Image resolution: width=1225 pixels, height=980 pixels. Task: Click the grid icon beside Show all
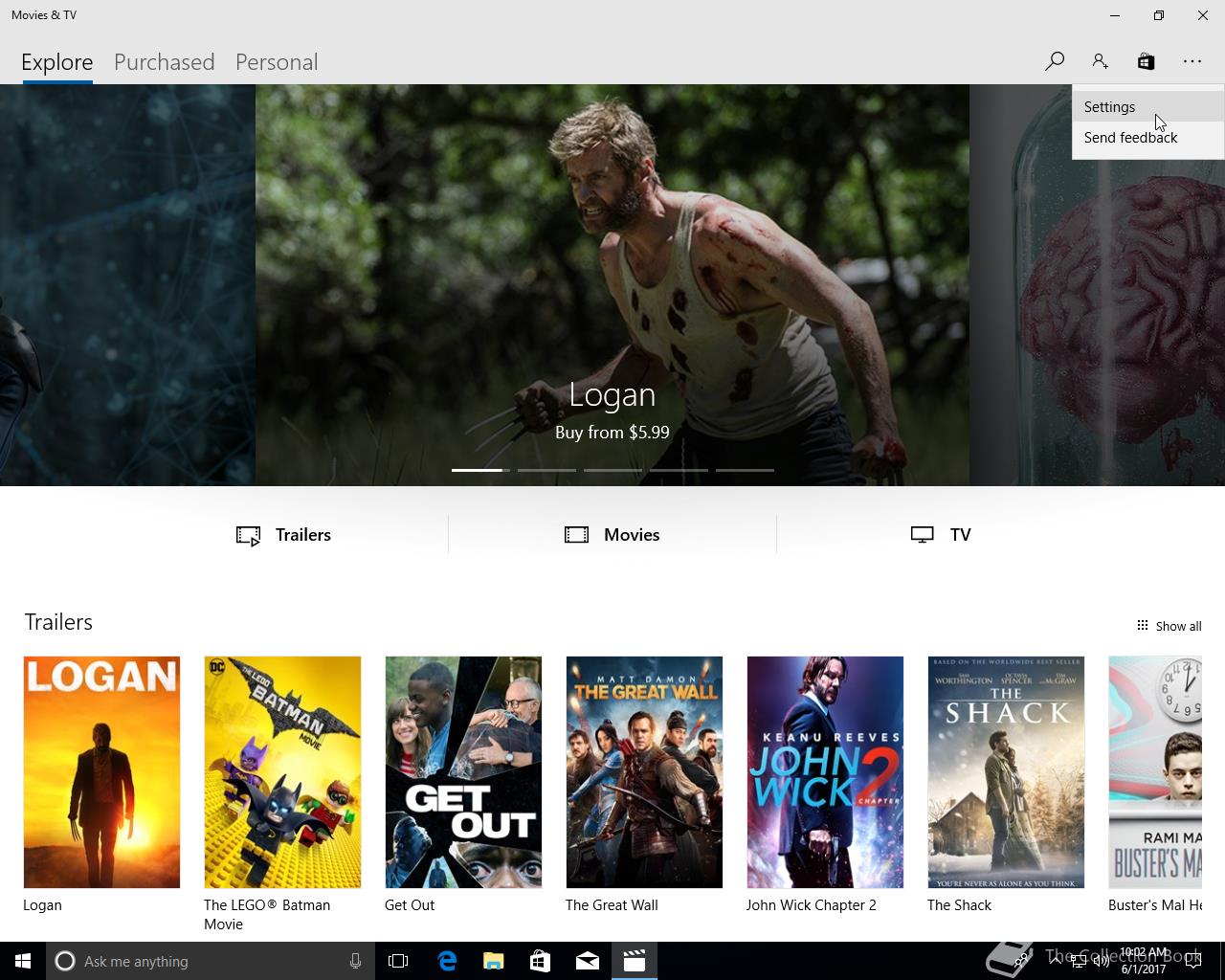[x=1142, y=625]
